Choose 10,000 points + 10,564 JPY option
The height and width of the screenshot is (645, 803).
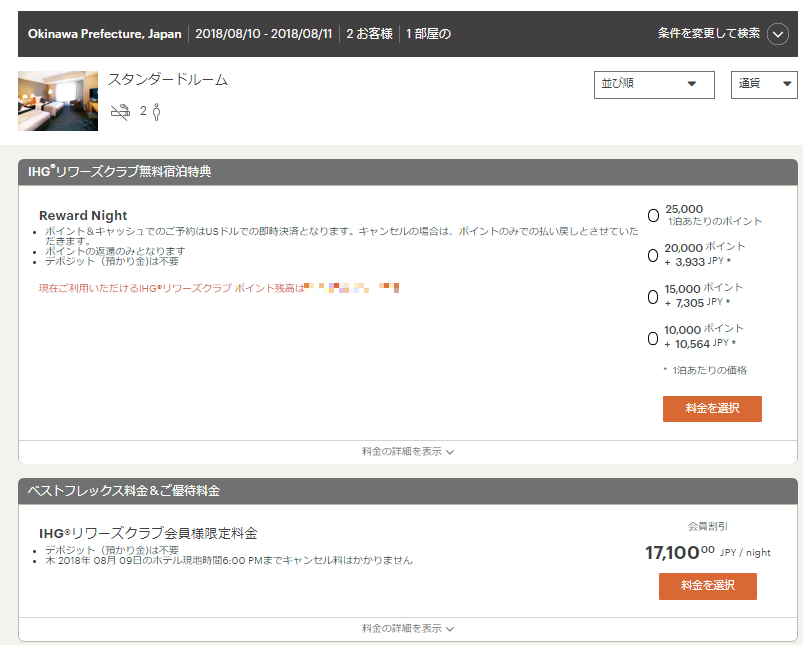click(653, 338)
